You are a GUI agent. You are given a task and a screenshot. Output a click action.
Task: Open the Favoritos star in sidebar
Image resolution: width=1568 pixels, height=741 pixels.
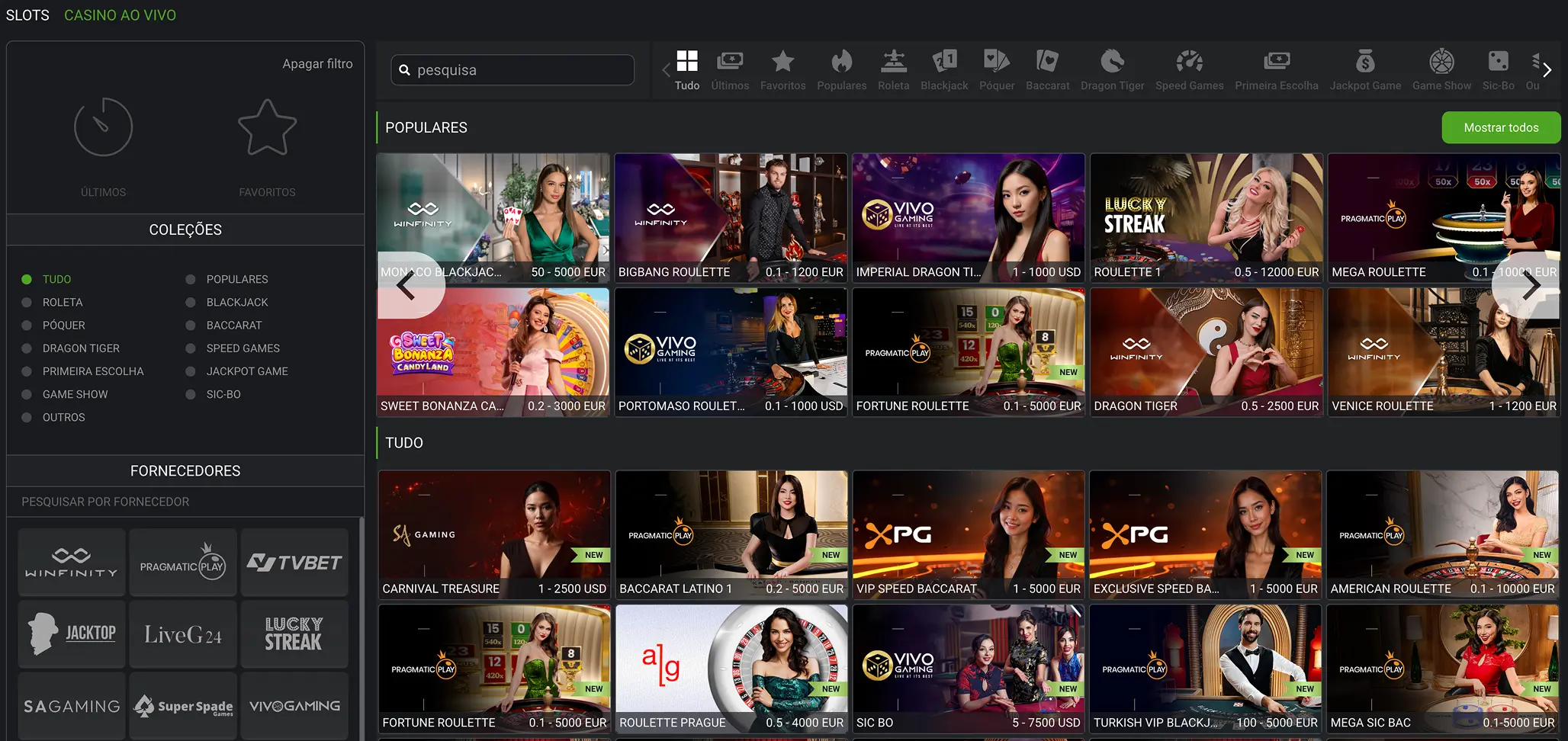(x=267, y=128)
